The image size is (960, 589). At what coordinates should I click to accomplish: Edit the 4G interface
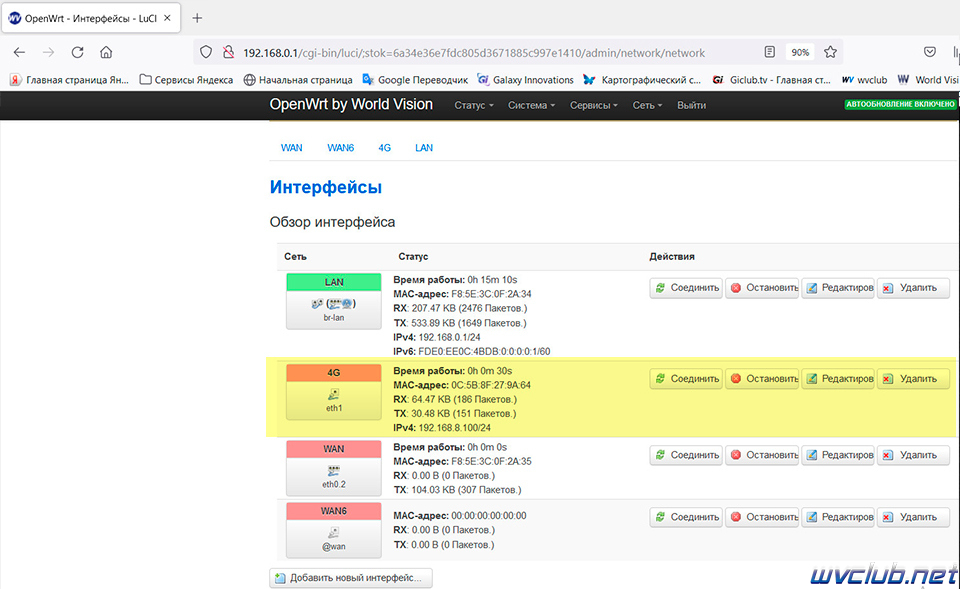[x=838, y=379]
